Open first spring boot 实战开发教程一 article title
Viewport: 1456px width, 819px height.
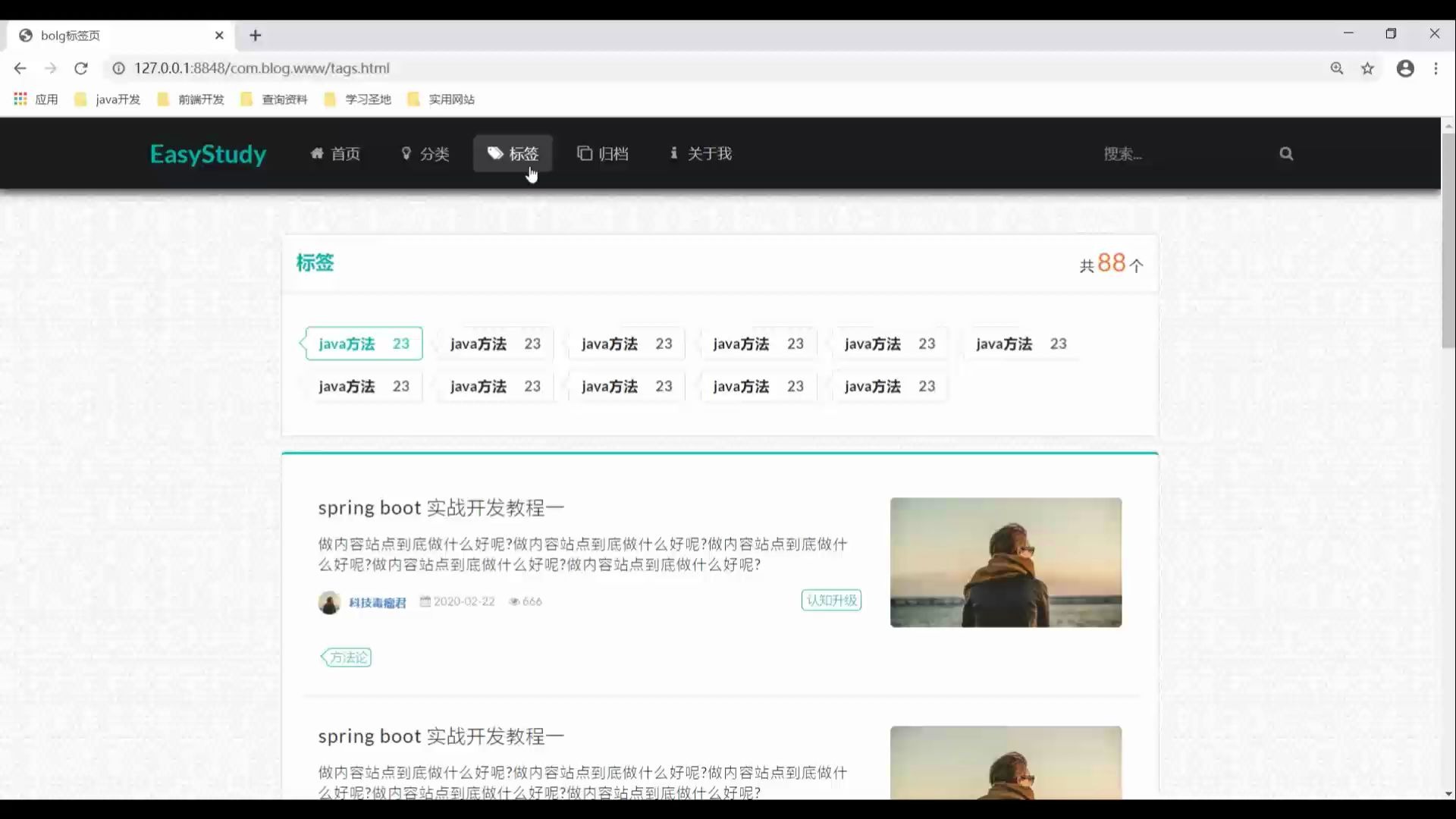click(x=441, y=507)
